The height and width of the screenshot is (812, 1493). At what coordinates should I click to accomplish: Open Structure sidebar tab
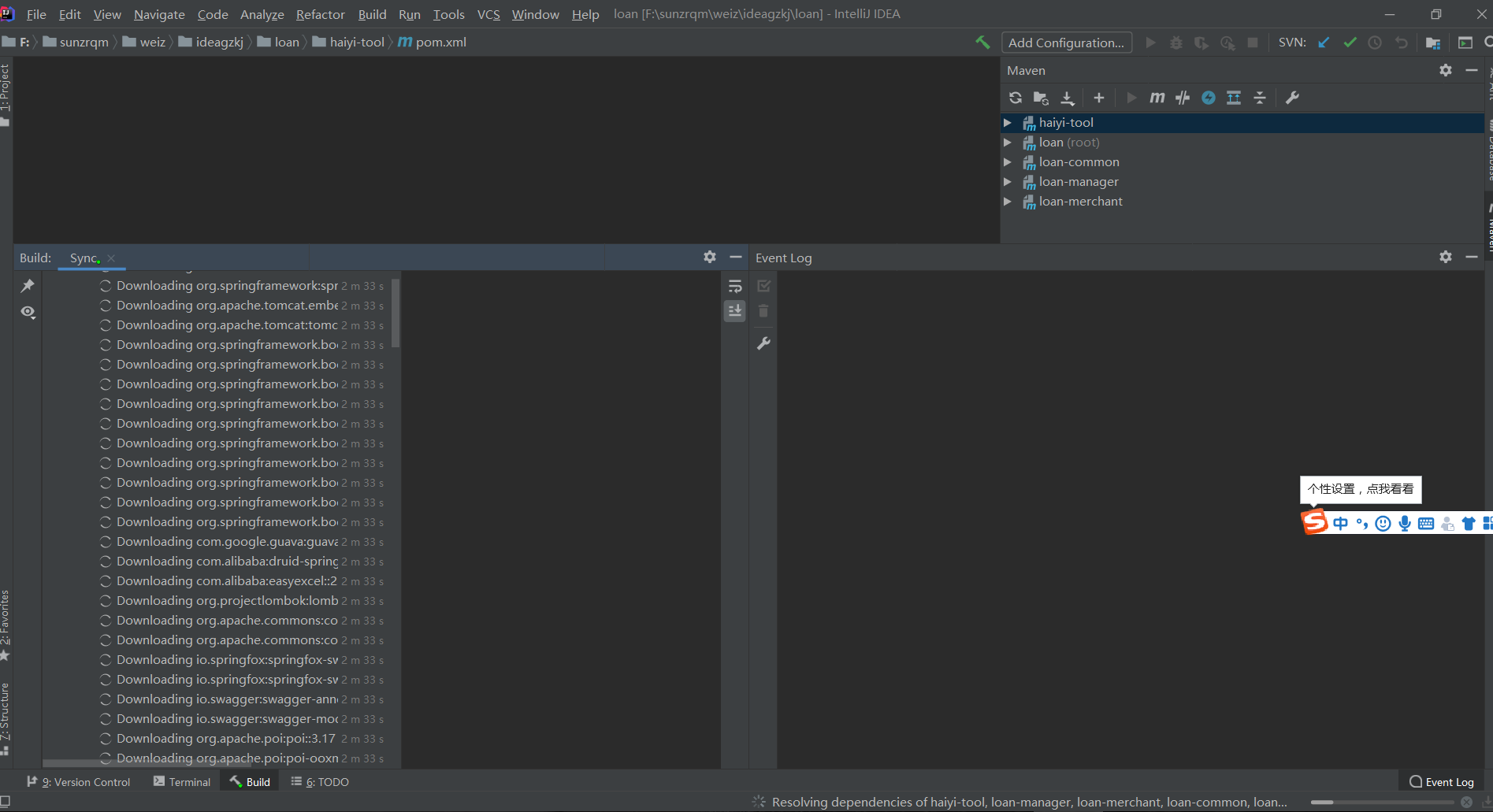tap(6, 718)
